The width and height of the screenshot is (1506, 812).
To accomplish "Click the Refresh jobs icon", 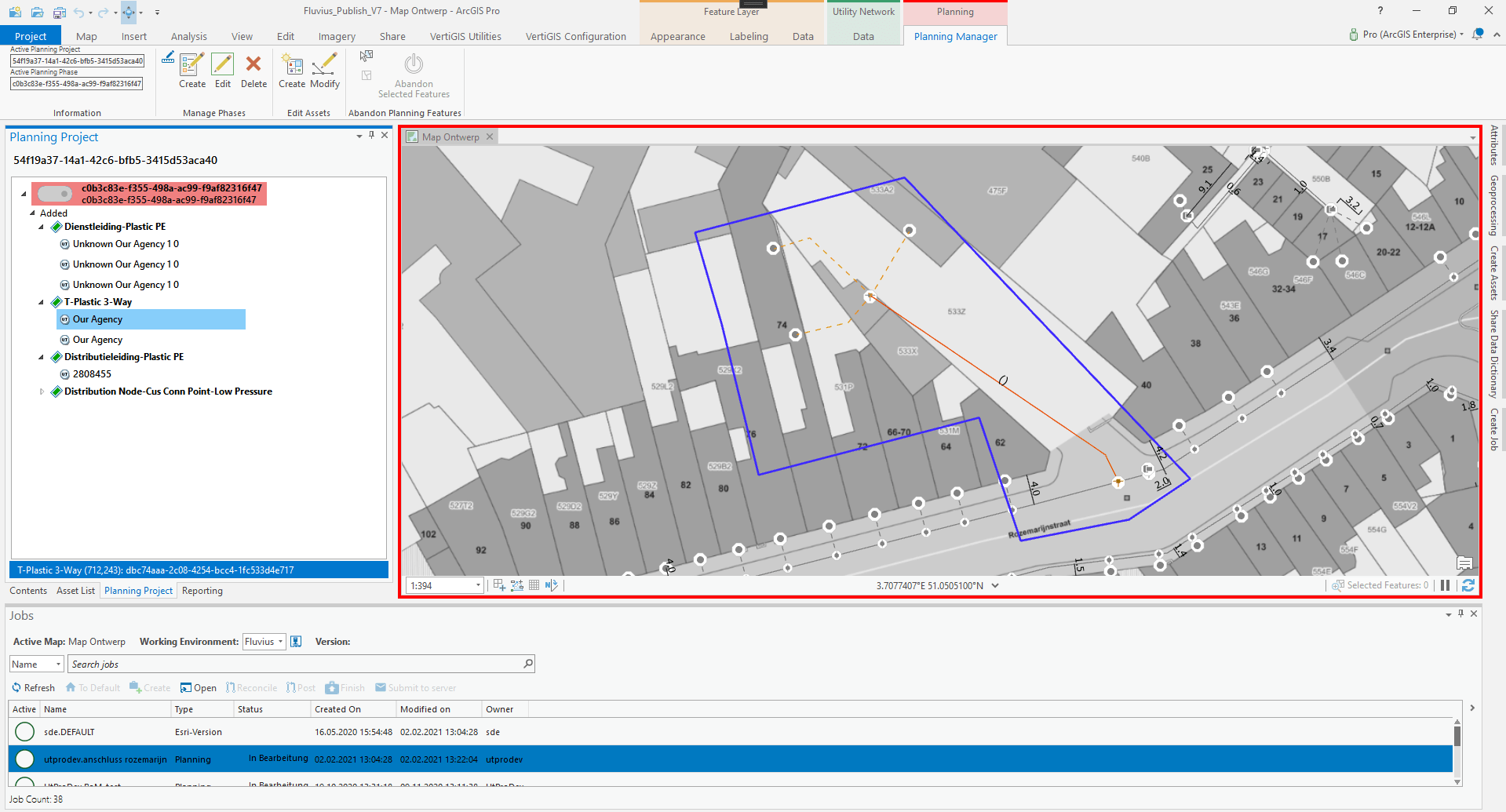I will coord(16,688).
